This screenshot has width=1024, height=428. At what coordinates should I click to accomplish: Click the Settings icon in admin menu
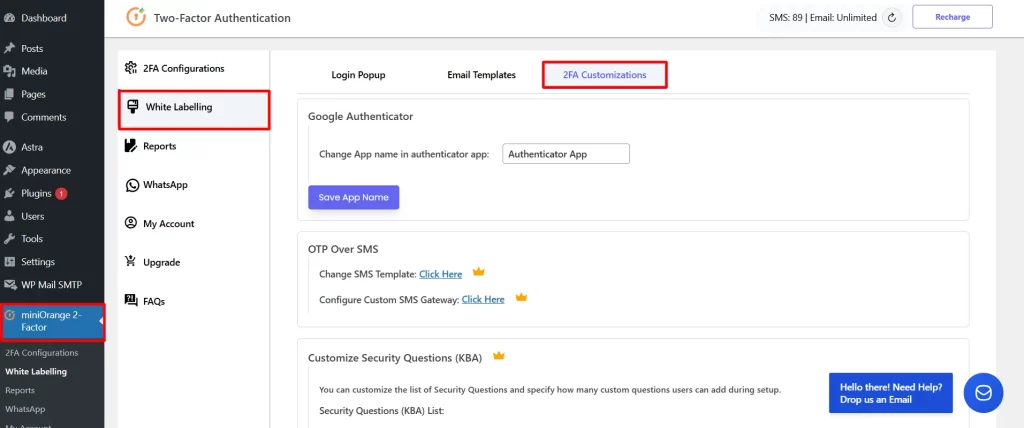[x=9, y=262]
